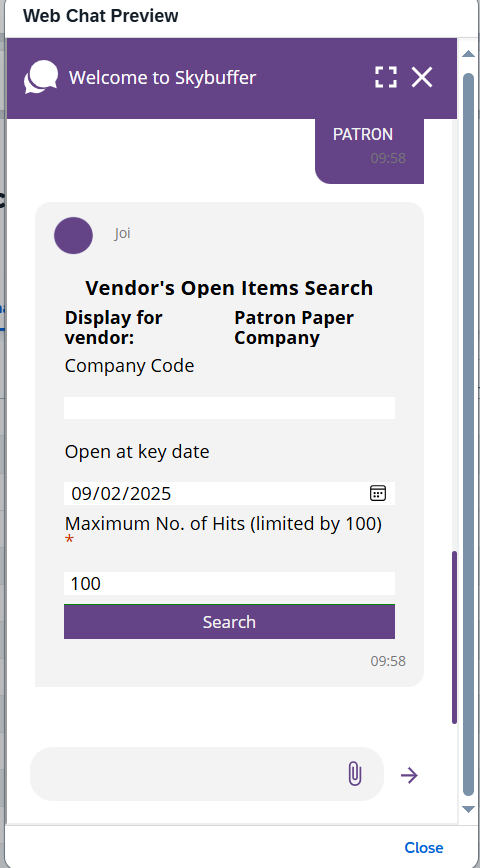This screenshot has height=868, width=480.
Task: Click the outer scrollbar down arrow
Action: click(468, 809)
